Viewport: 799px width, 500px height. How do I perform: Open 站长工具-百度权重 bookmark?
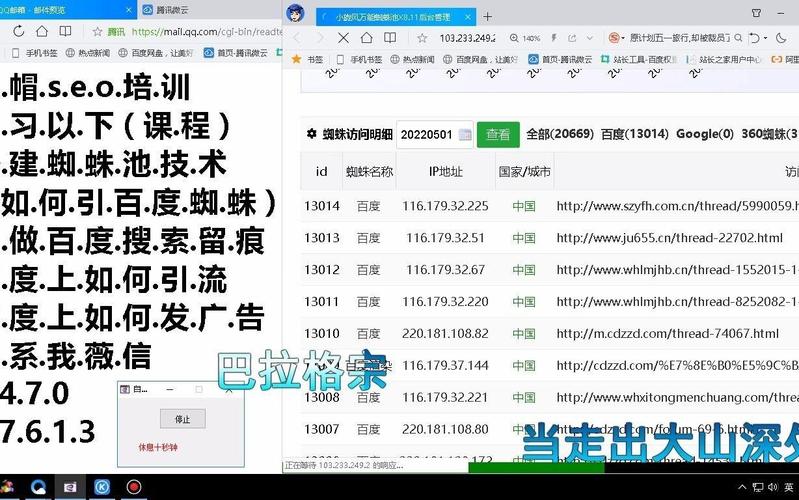(x=640, y=59)
